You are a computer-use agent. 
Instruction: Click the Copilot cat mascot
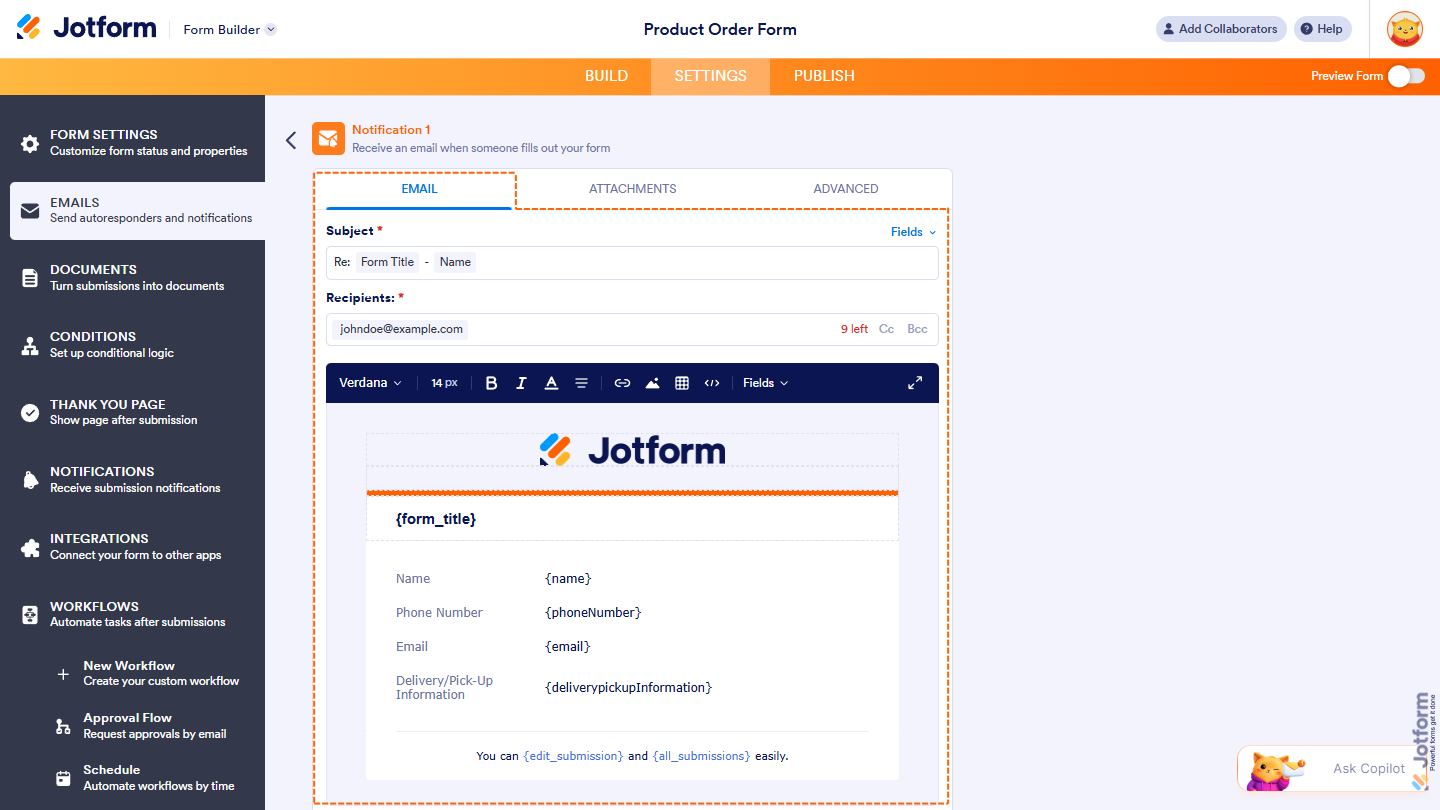click(x=1275, y=770)
